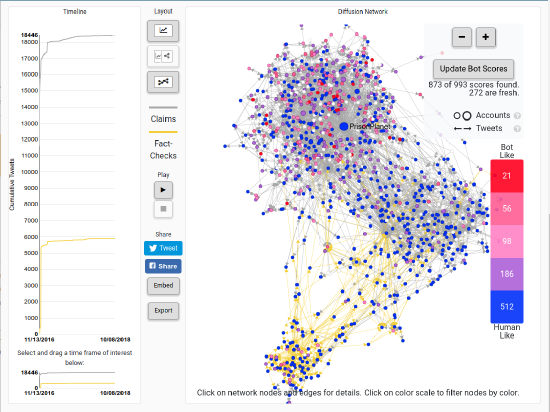The height and width of the screenshot is (412, 550).
Task: Switch to the Claims tab
Action: [163, 119]
